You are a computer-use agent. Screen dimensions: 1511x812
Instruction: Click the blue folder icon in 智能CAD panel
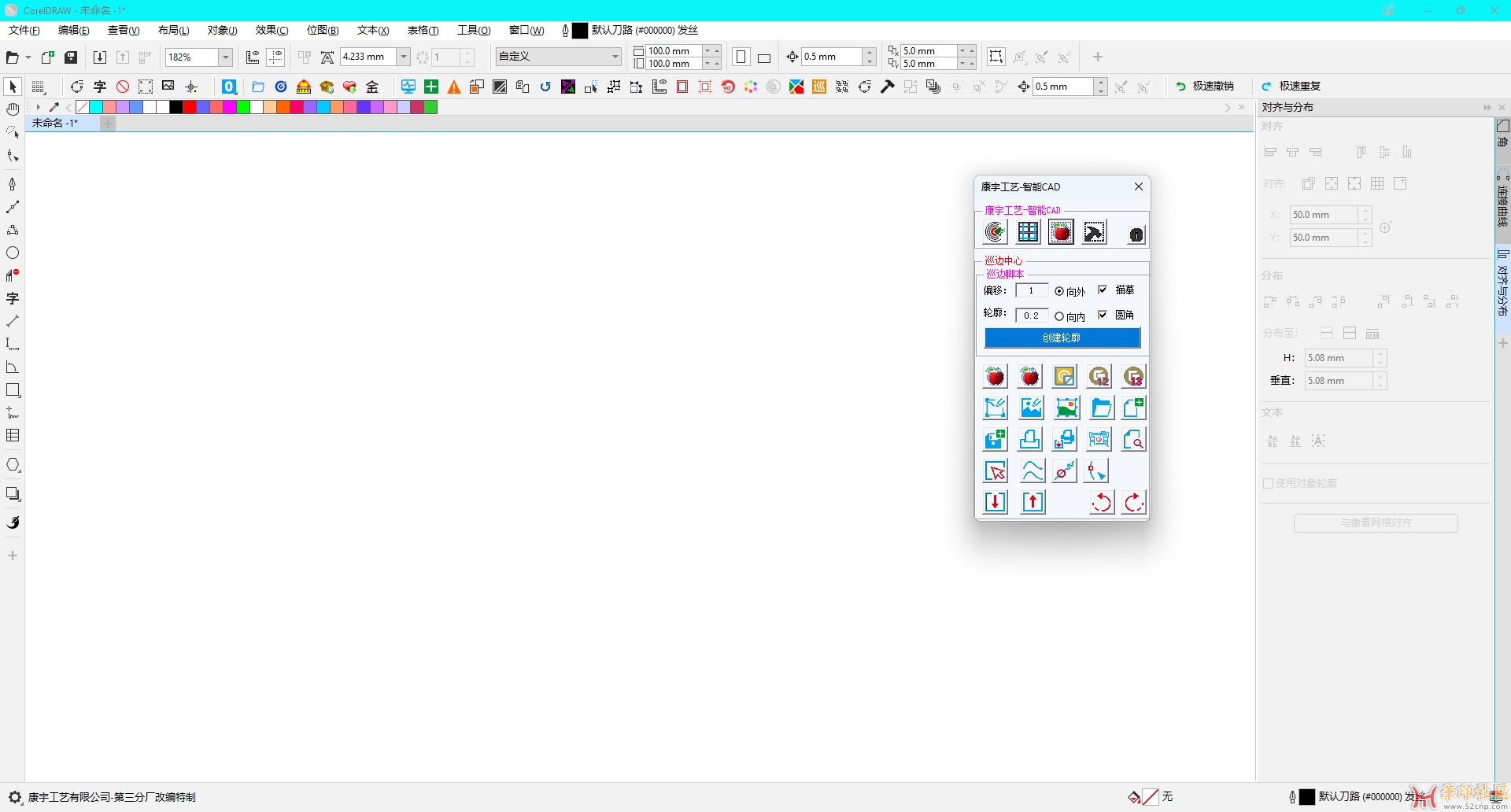click(1102, 408)
